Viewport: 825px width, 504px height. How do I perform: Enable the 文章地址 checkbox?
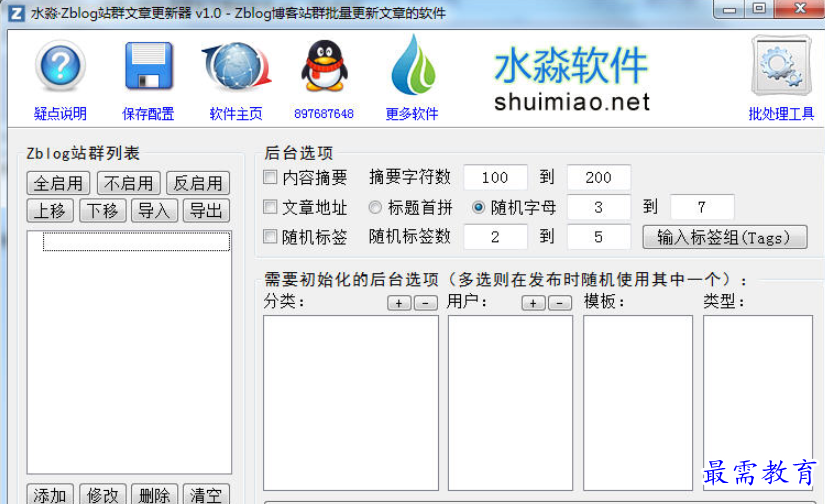pos(270,207)
